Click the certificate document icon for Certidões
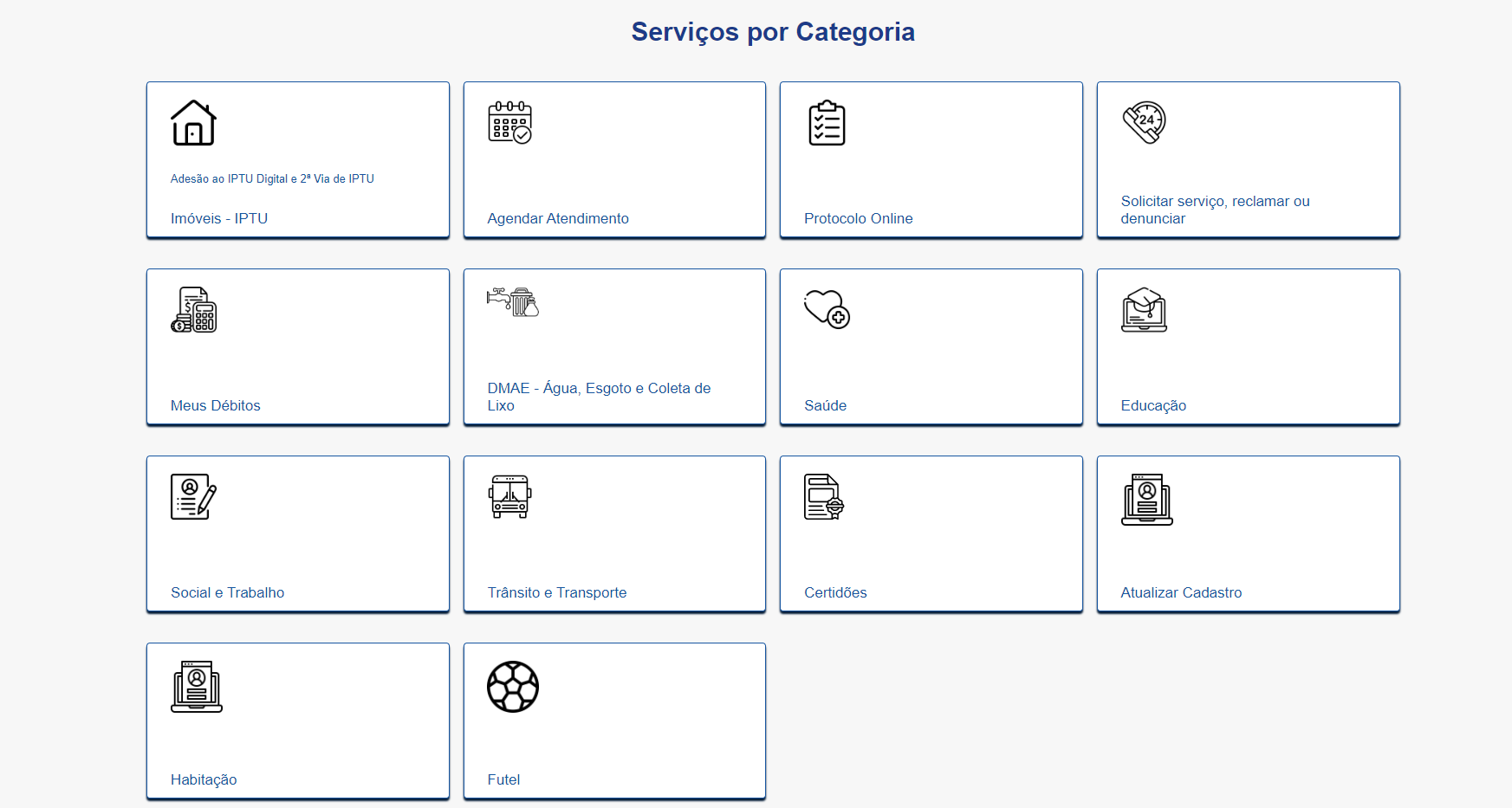 tap(824, 497)
